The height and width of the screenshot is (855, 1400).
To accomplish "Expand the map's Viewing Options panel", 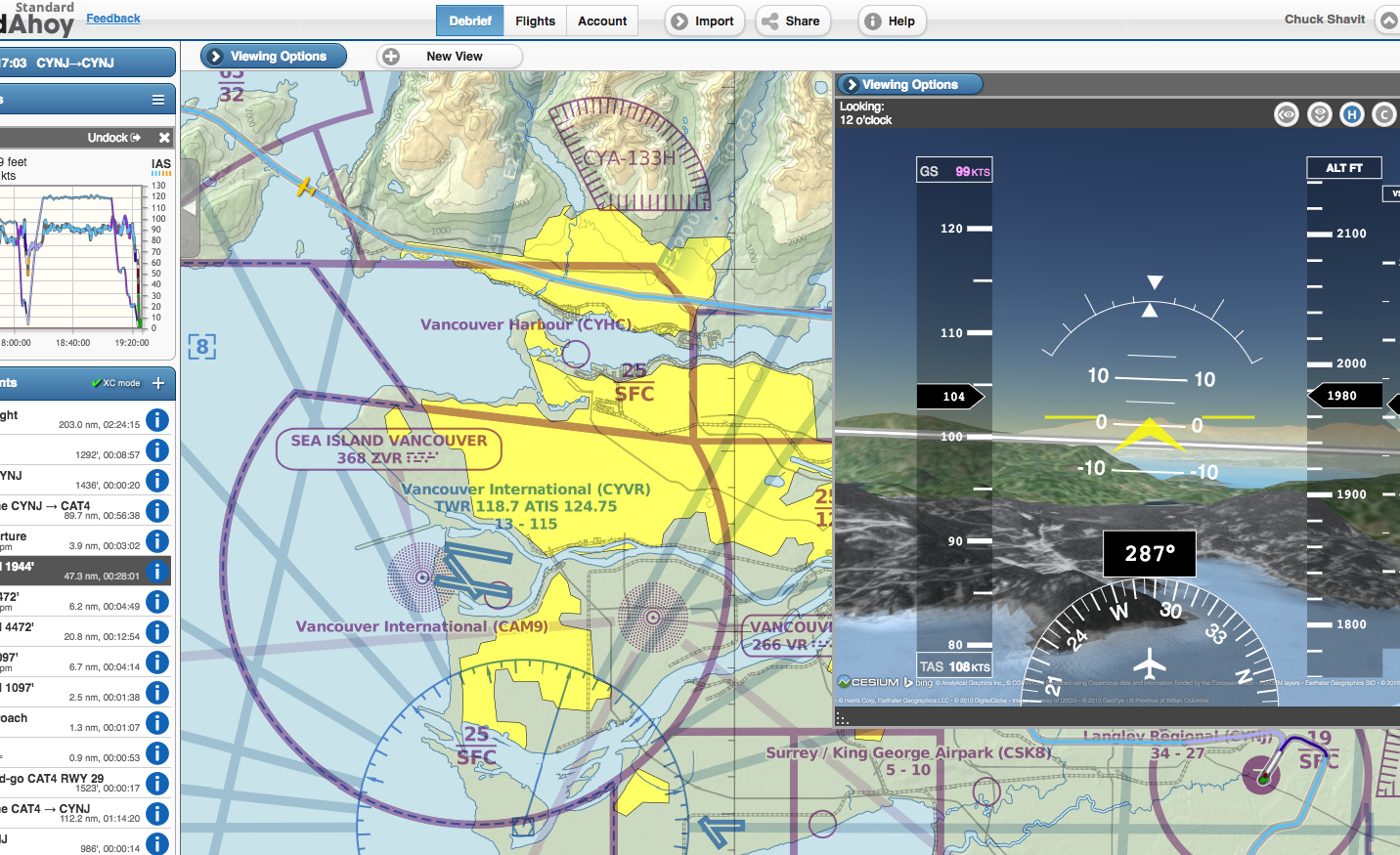I will (x=273, y=56).
